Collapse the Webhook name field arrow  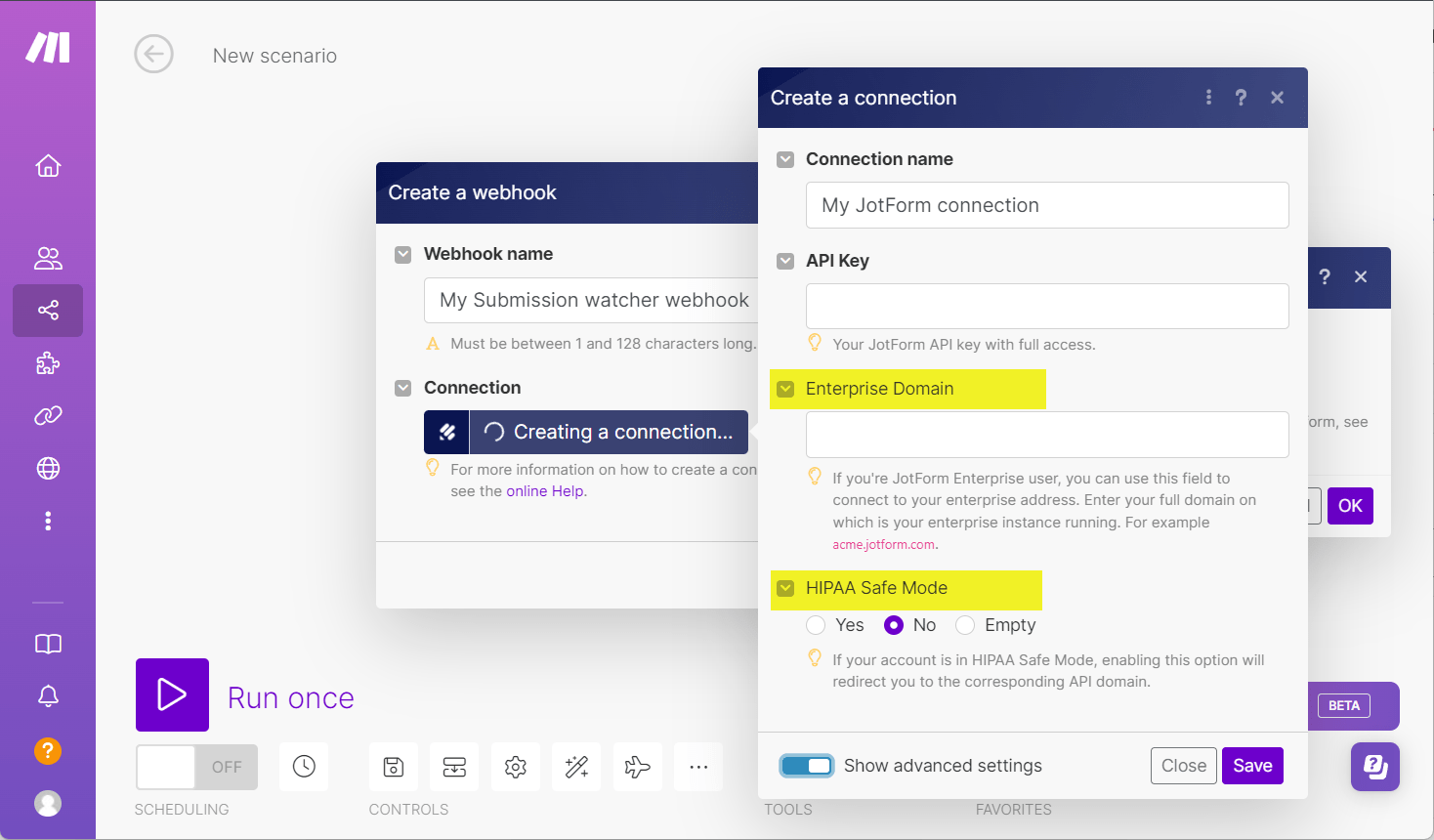pos(402,254)
